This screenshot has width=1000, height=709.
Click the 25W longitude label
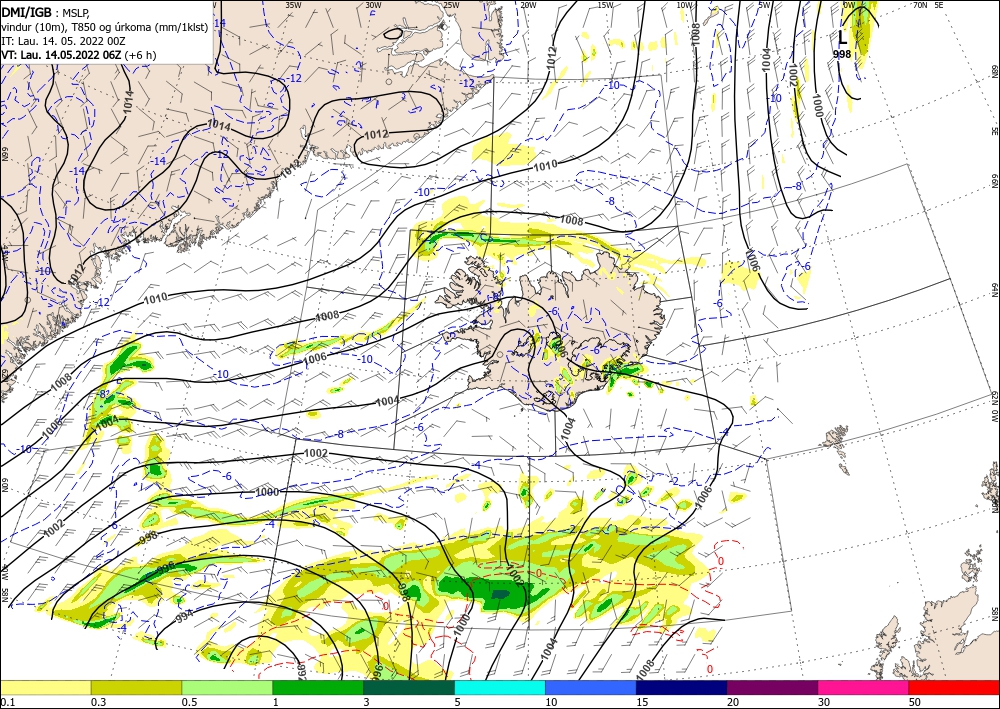451,5
